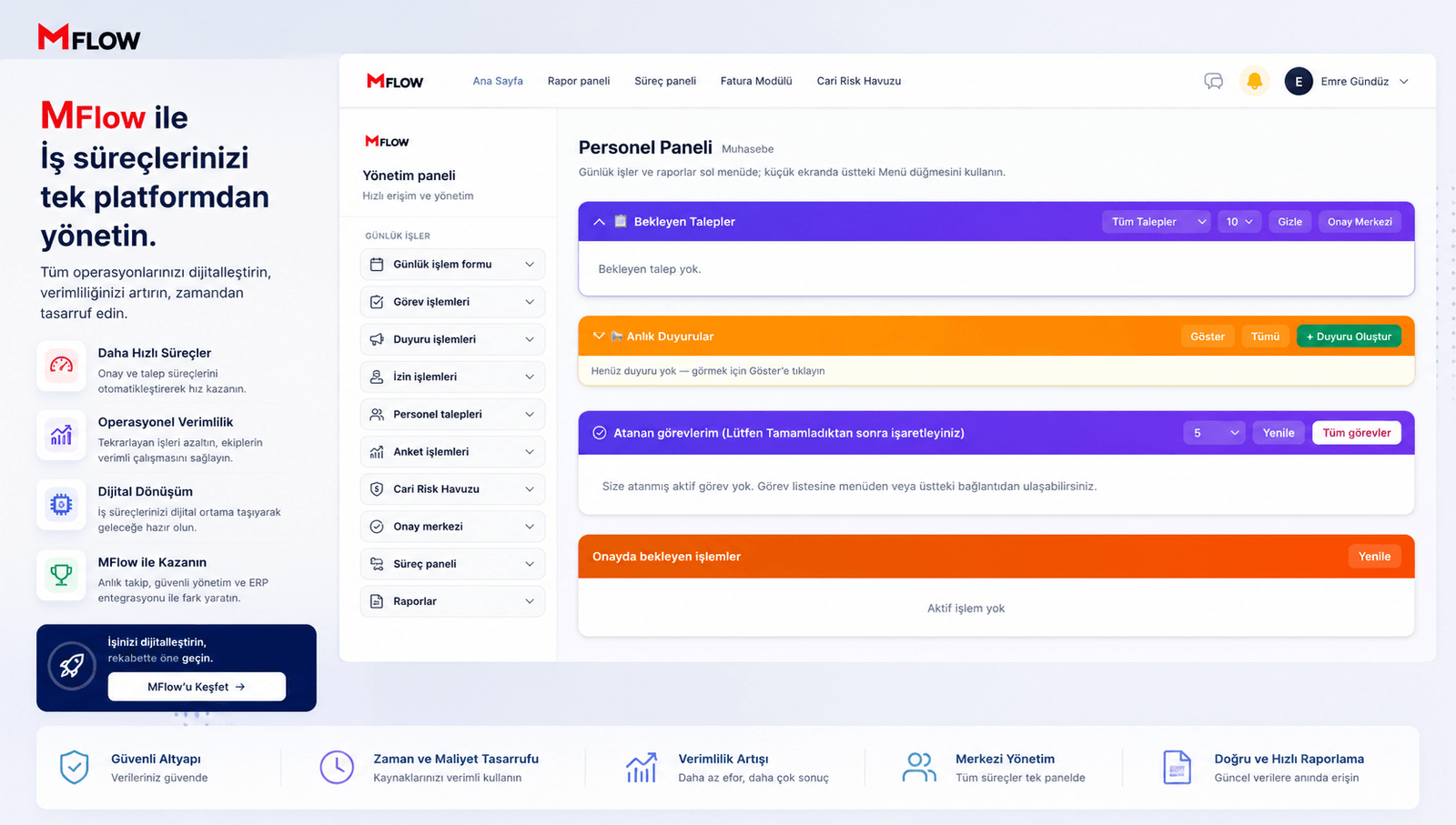The height and width of the screenshot is (825, 1456).
Task: Click the Onay Merkezi button
Action: pyautogui.click(x=1360, y=222)
